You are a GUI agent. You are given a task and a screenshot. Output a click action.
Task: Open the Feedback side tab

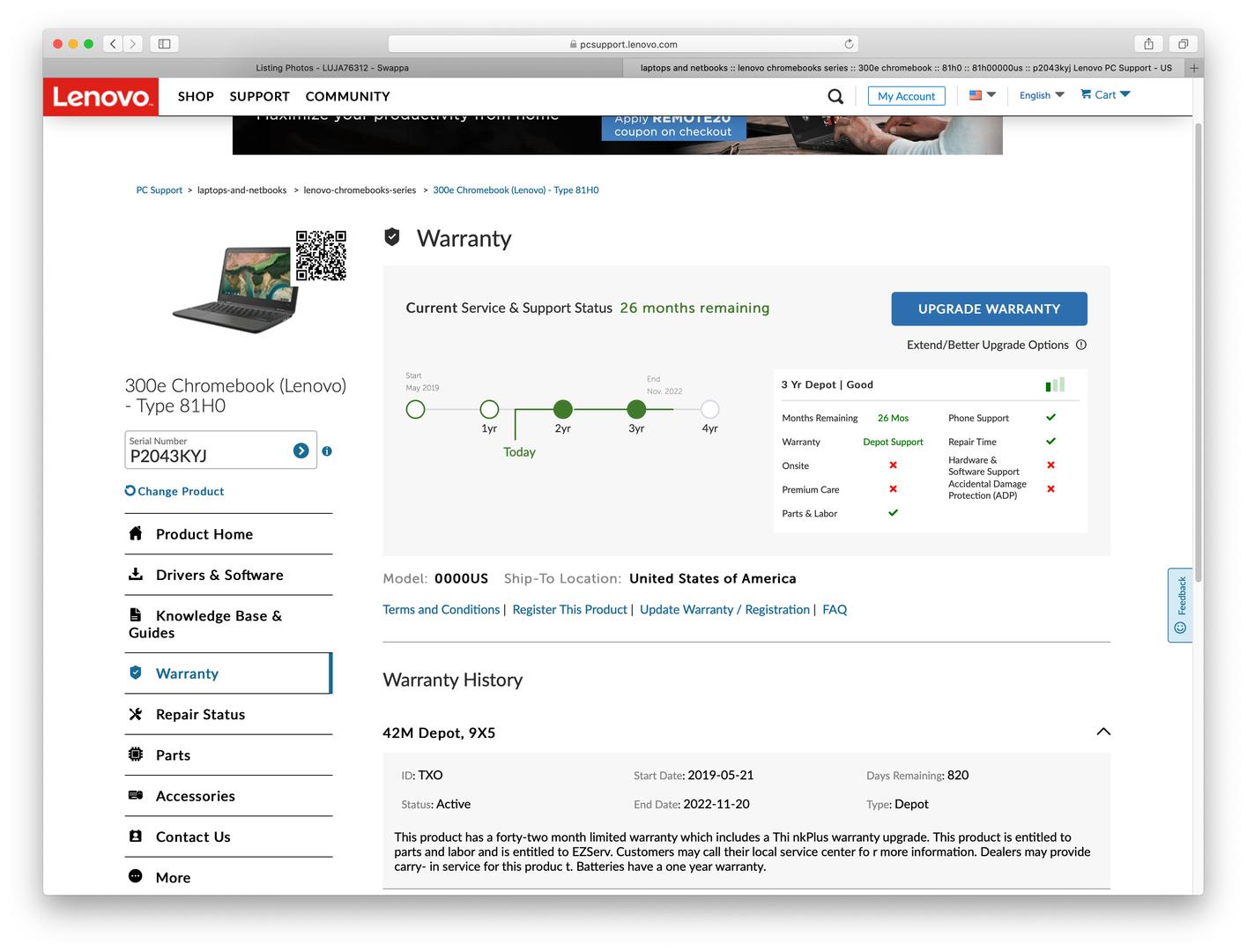tap(1180, 605)
